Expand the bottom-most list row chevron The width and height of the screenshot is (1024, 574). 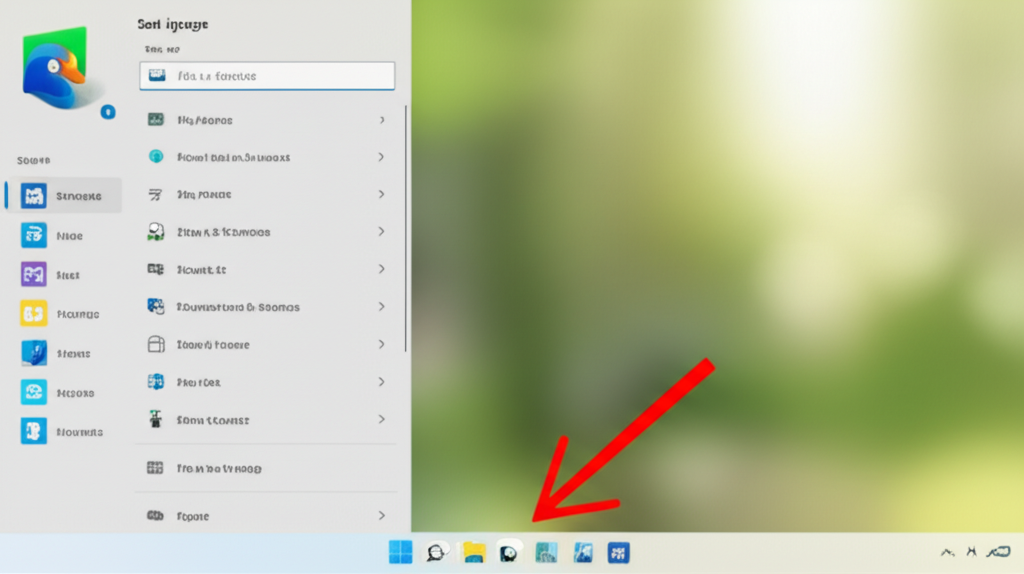click(x=381, y=516)
